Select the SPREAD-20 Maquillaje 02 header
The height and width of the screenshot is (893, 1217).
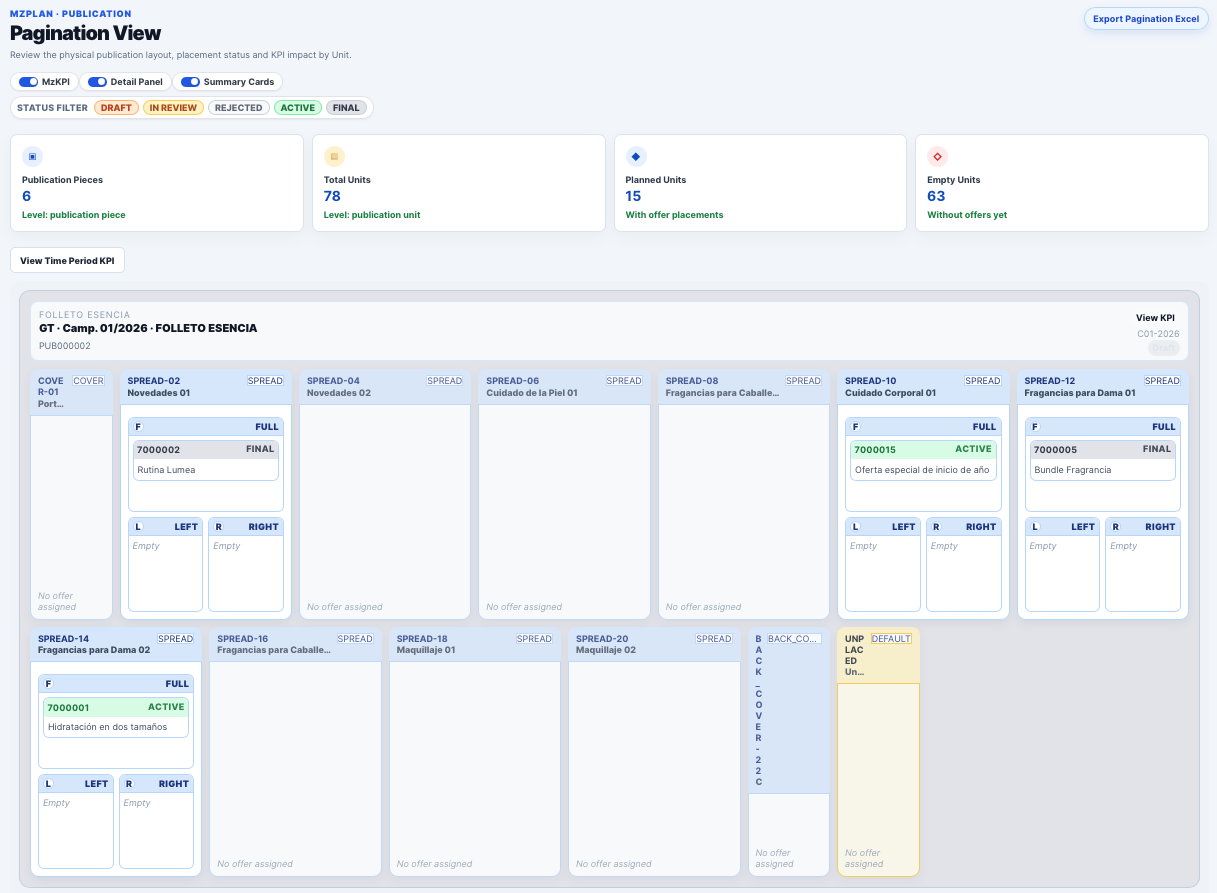coord(653,644)
